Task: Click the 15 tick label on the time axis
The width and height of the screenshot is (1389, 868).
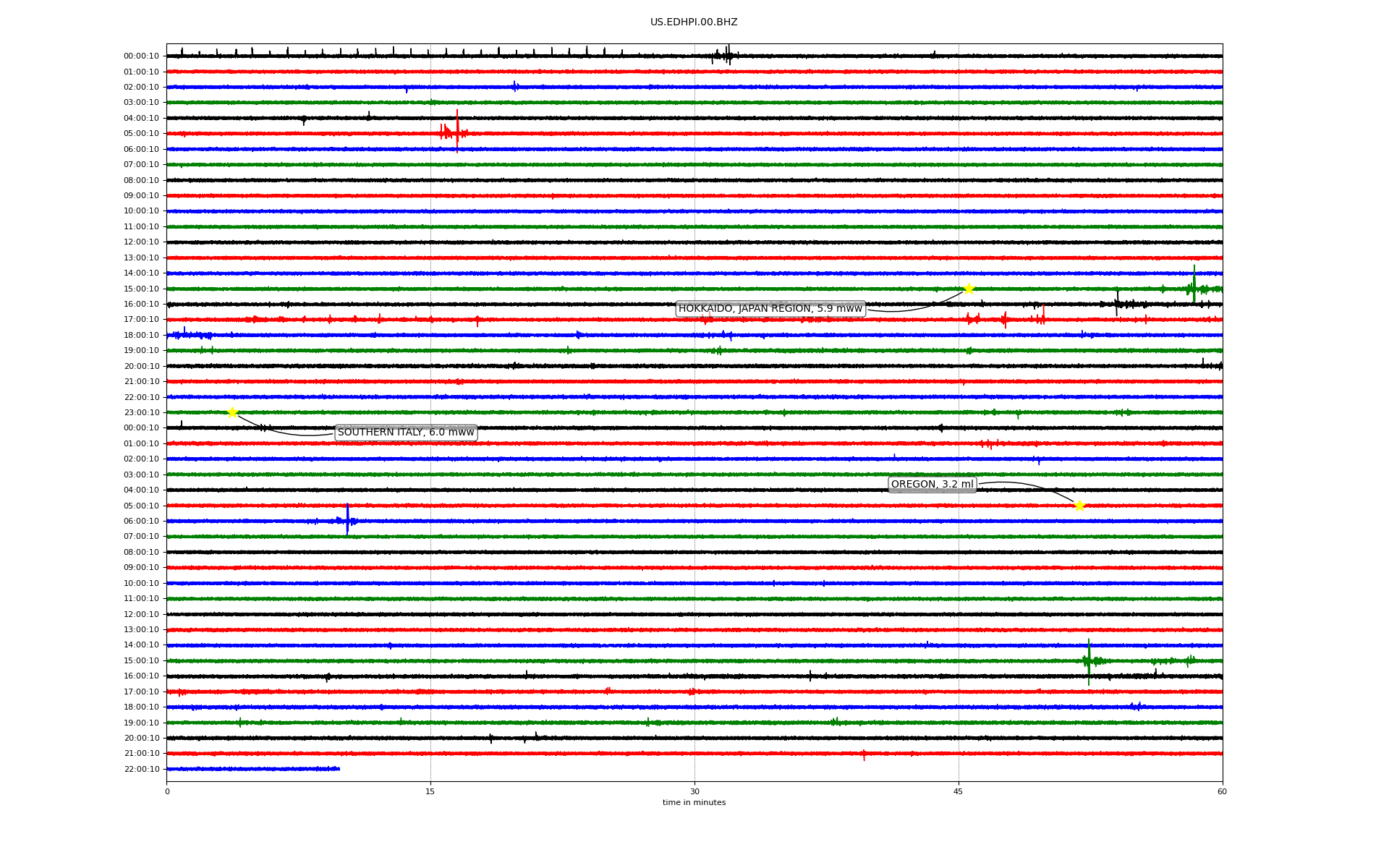Action: (x=430, y=791)
